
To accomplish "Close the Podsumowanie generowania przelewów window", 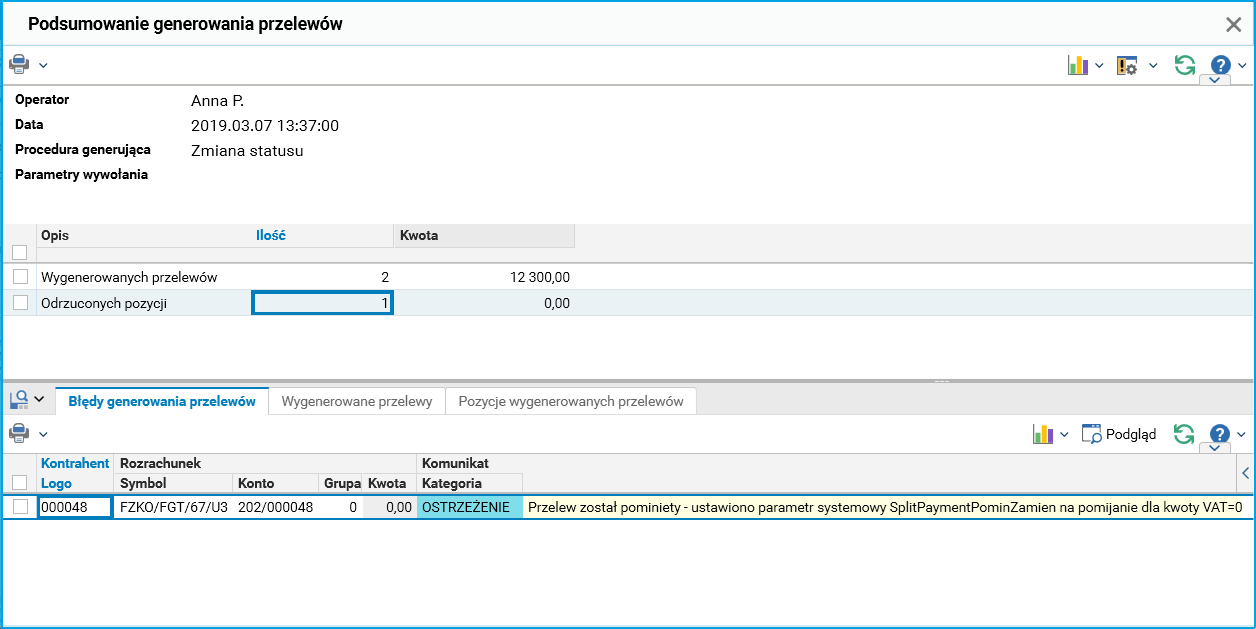I will coord(1234,24).
